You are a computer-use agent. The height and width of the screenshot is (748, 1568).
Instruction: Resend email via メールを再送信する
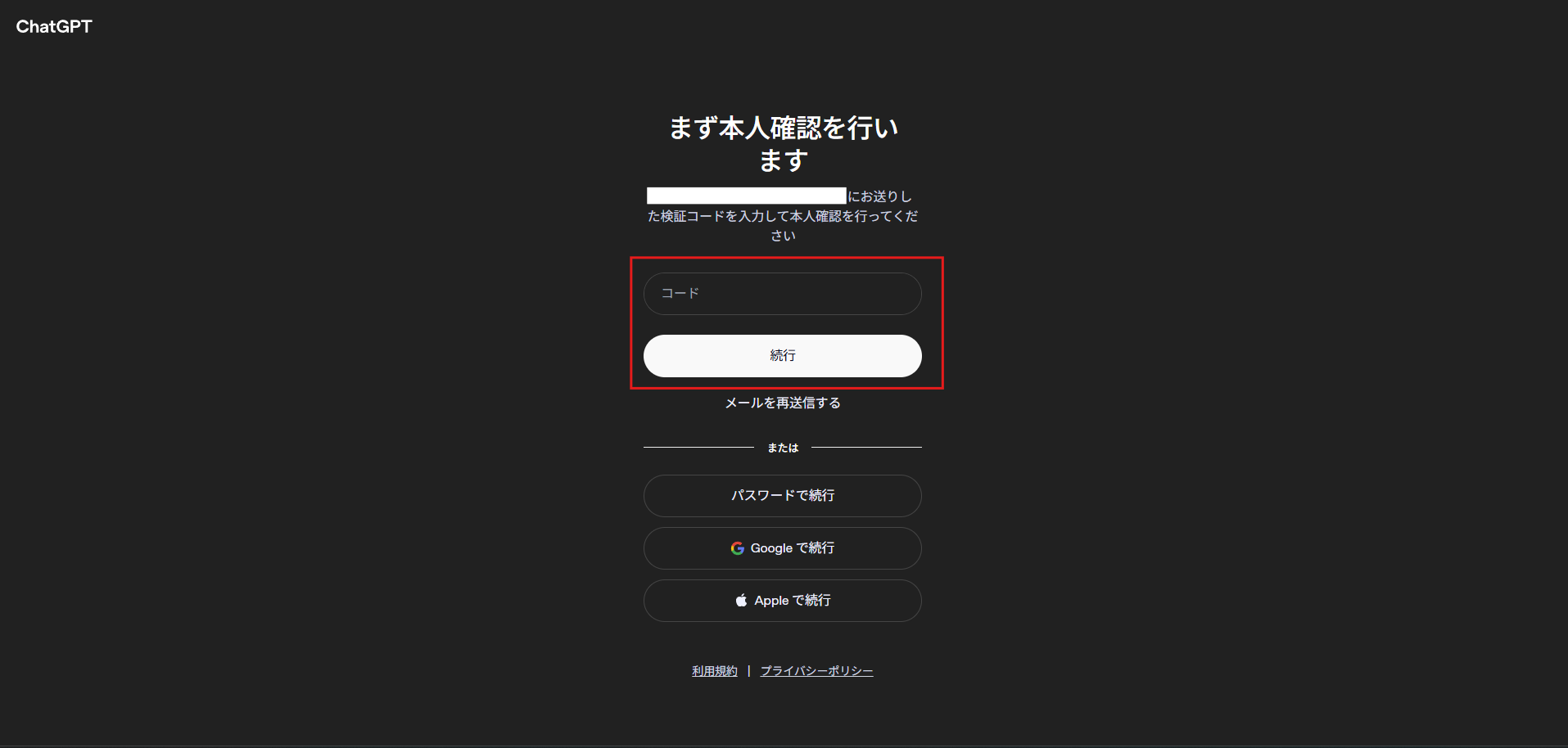click(783, 403)
